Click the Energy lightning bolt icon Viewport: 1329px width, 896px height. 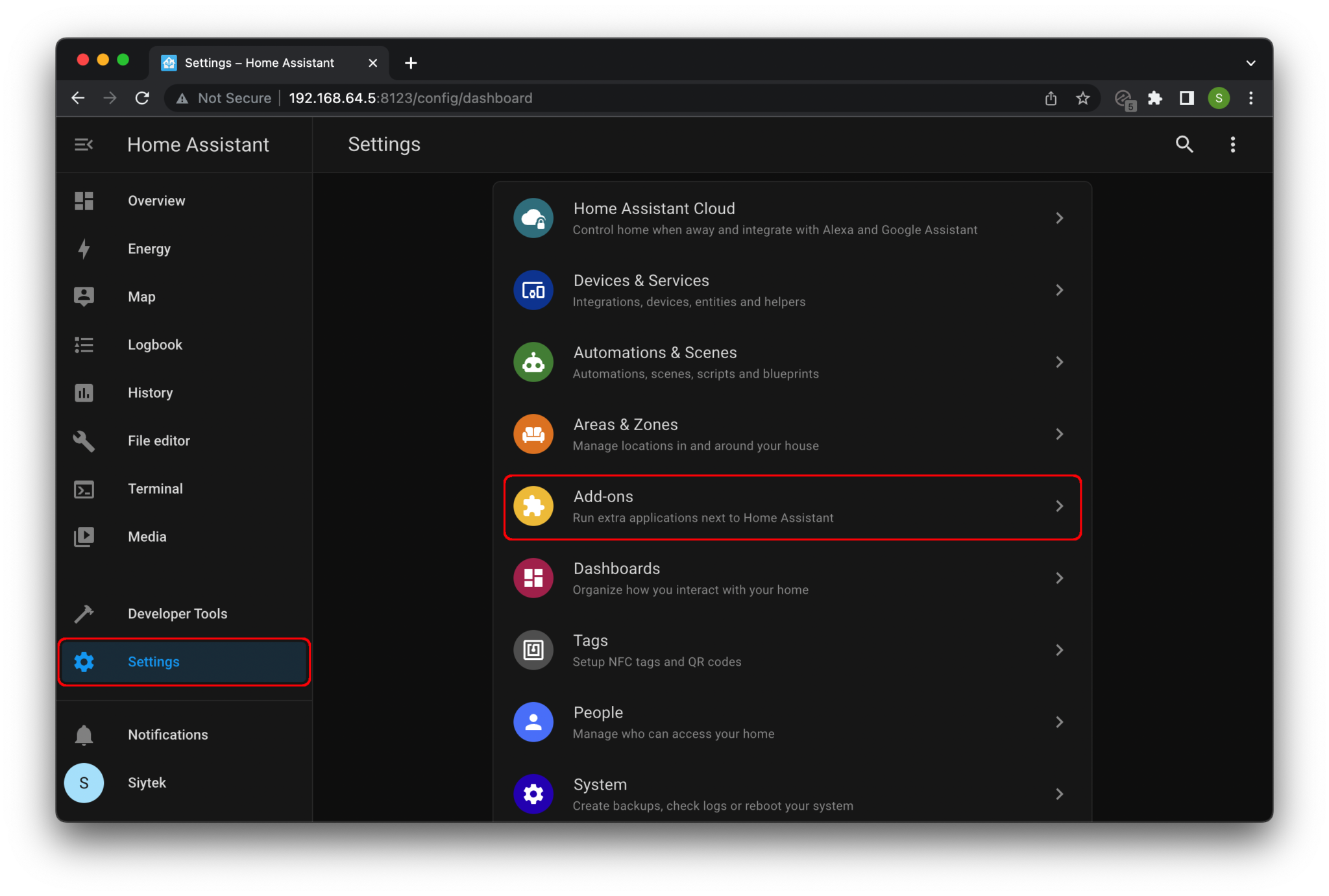coord(84,248)
